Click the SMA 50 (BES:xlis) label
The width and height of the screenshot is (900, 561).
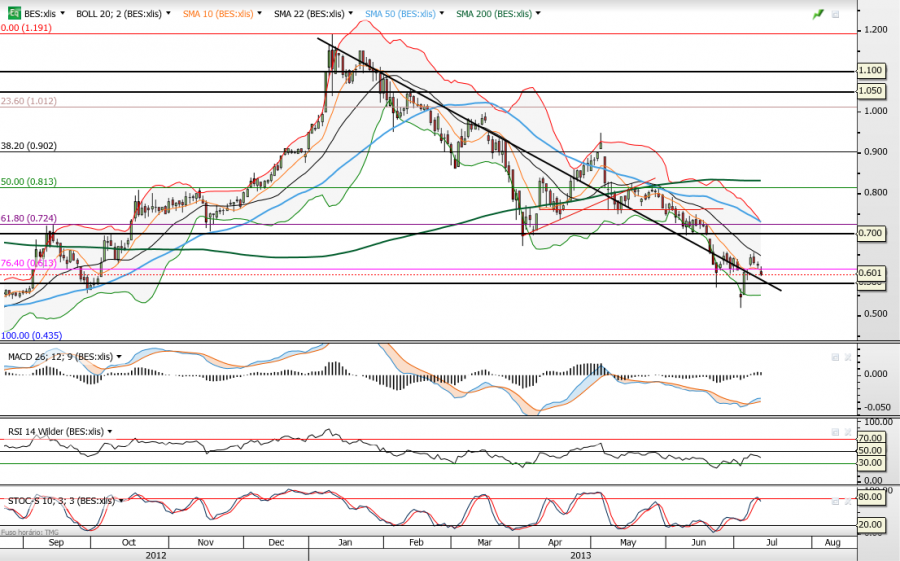click(x=401, y=13)
